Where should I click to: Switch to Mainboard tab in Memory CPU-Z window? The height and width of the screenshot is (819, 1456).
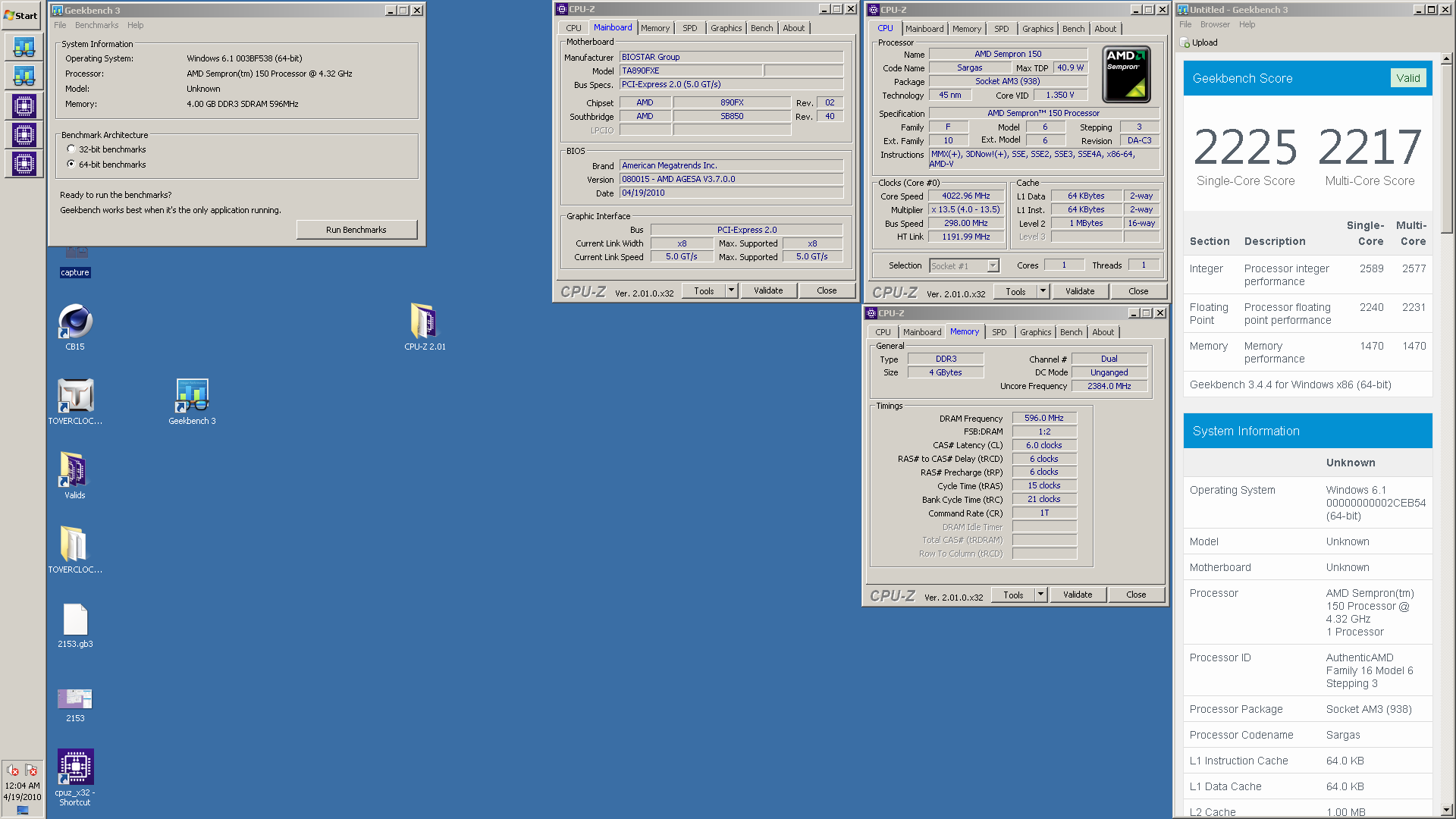click(921, 332)
